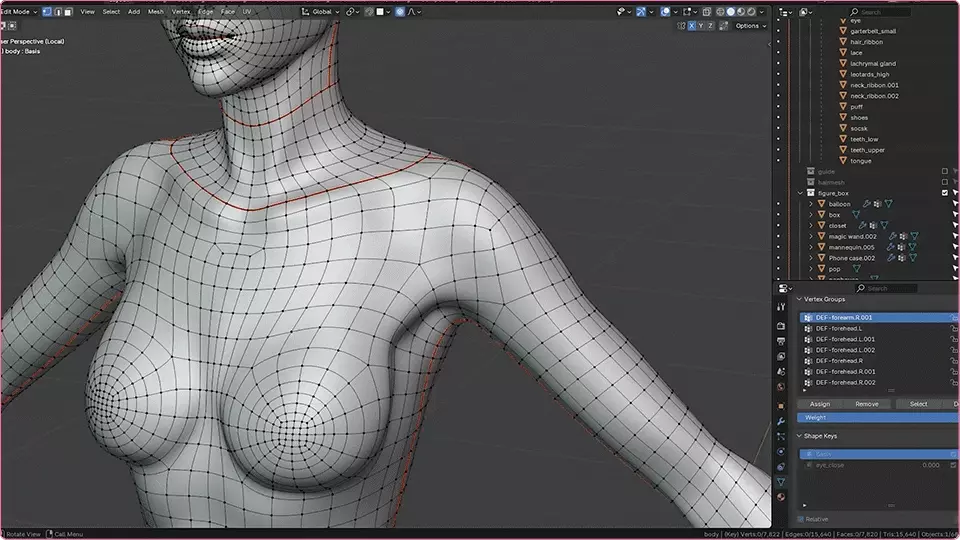Select solid viewport shading

(x=731, y=12)
